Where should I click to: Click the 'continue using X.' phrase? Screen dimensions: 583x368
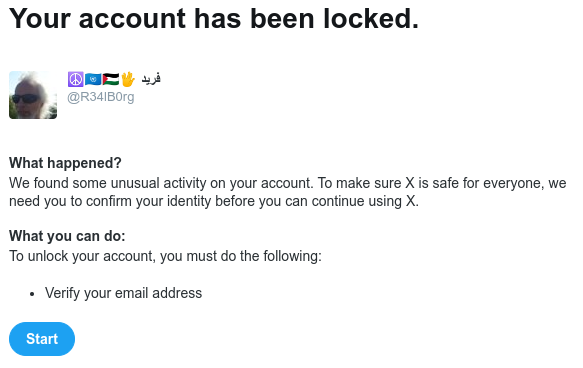(x=365, y=201)
